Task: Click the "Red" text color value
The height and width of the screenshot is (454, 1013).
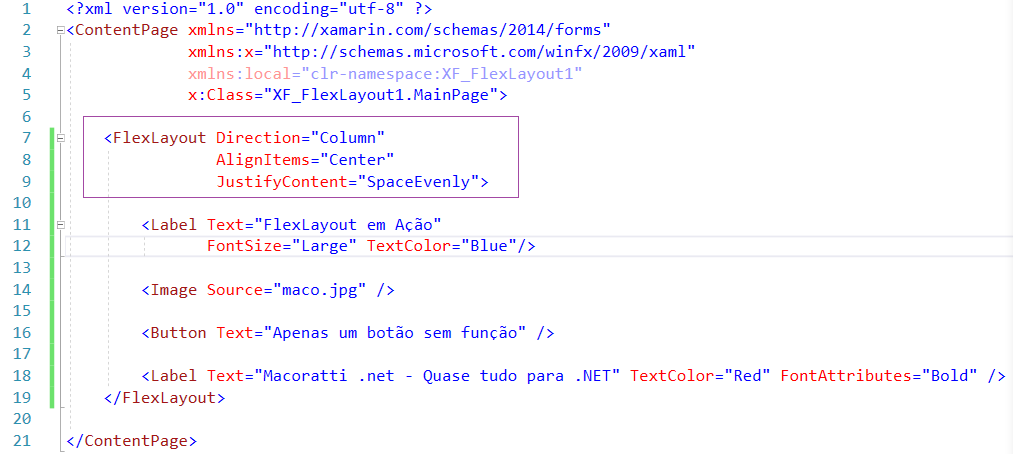Action: pos(747,376)
